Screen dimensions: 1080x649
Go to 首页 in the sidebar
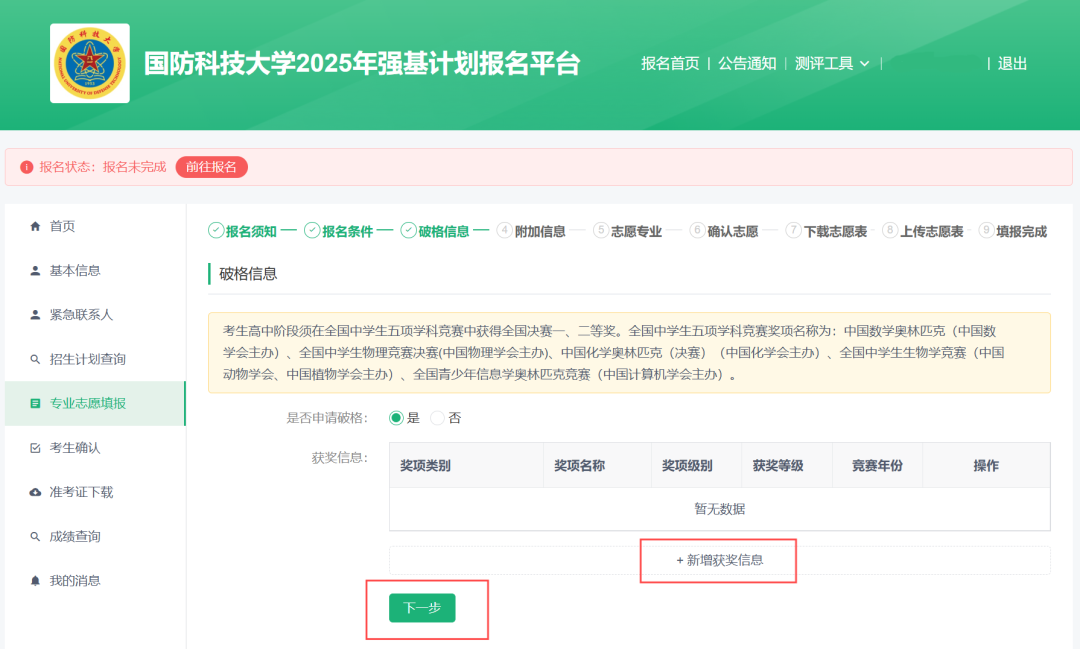point(95,226)
